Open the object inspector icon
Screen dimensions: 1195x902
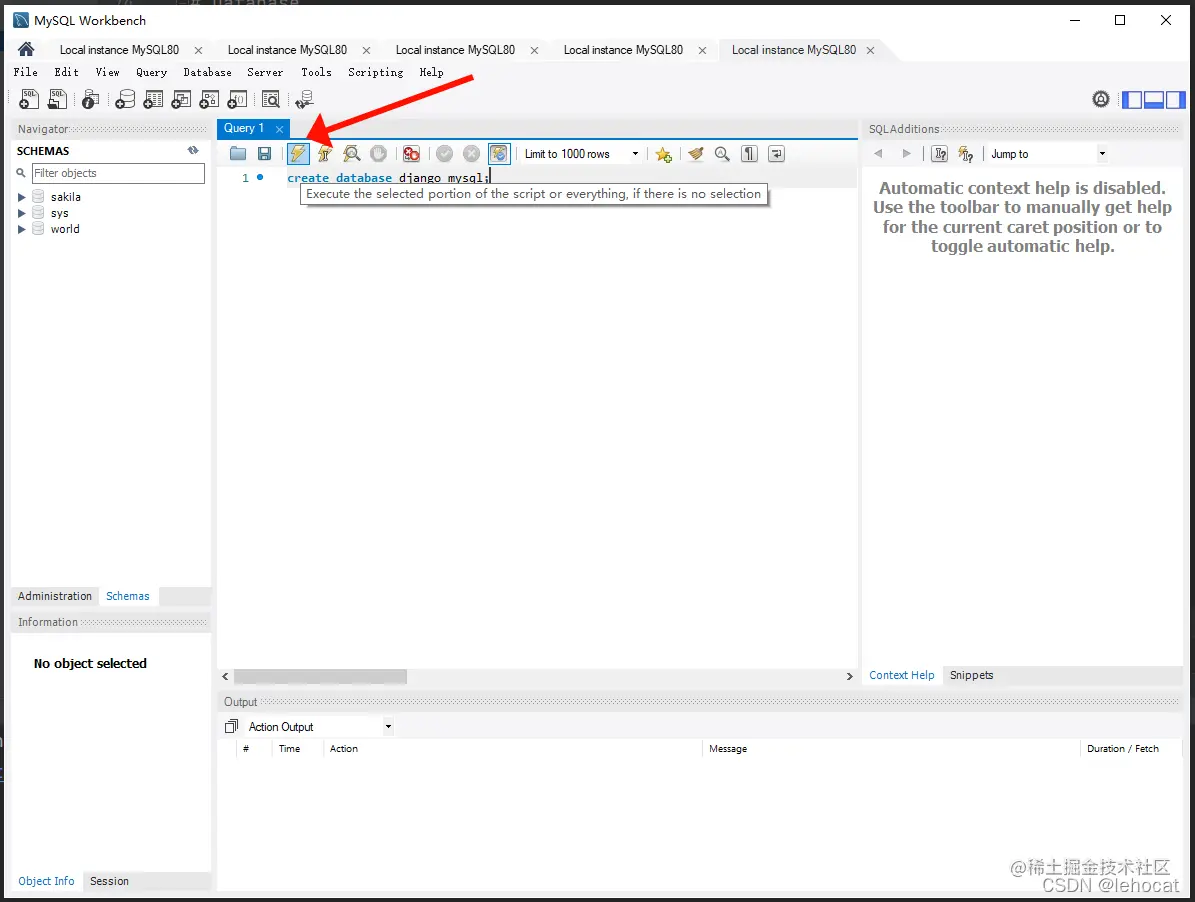tap(91, 99)
